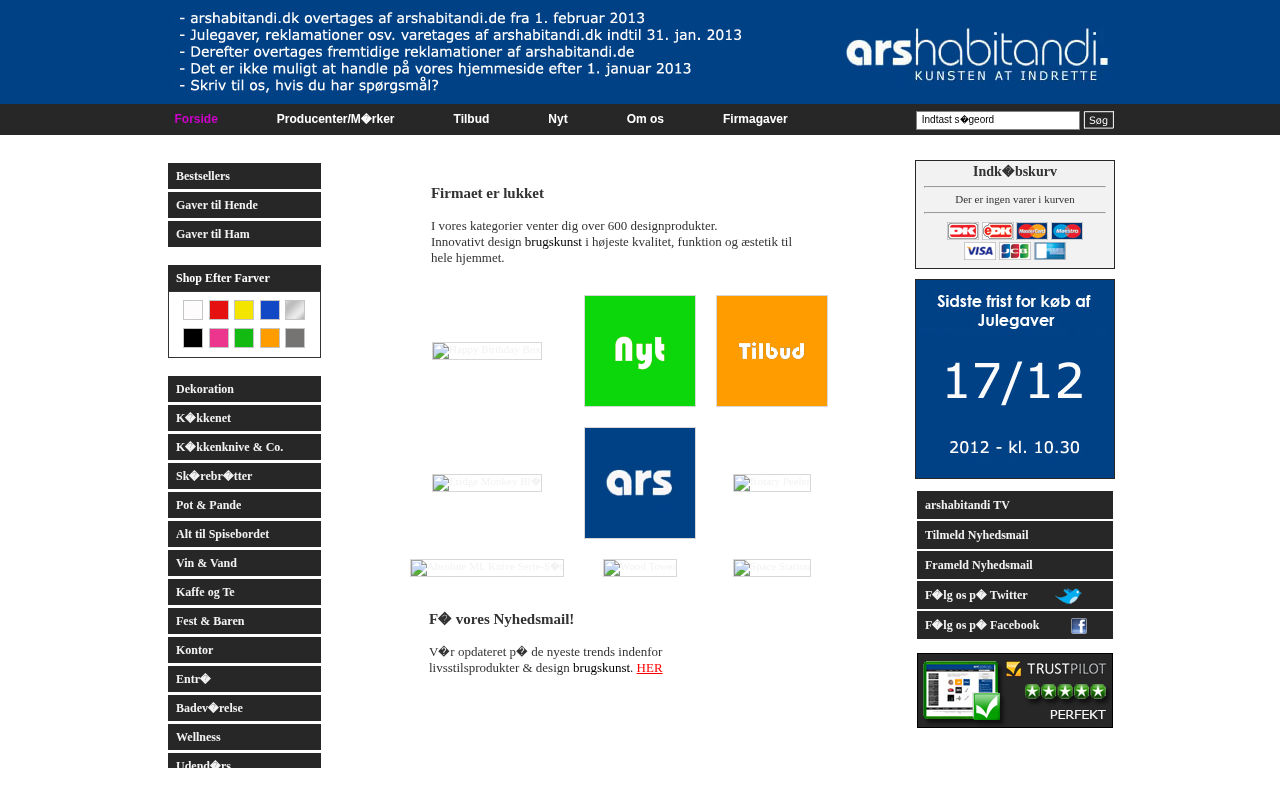Select the gray color swatch
The width and height of the screenshot is (1280, 800).
(x=295, y=338)
